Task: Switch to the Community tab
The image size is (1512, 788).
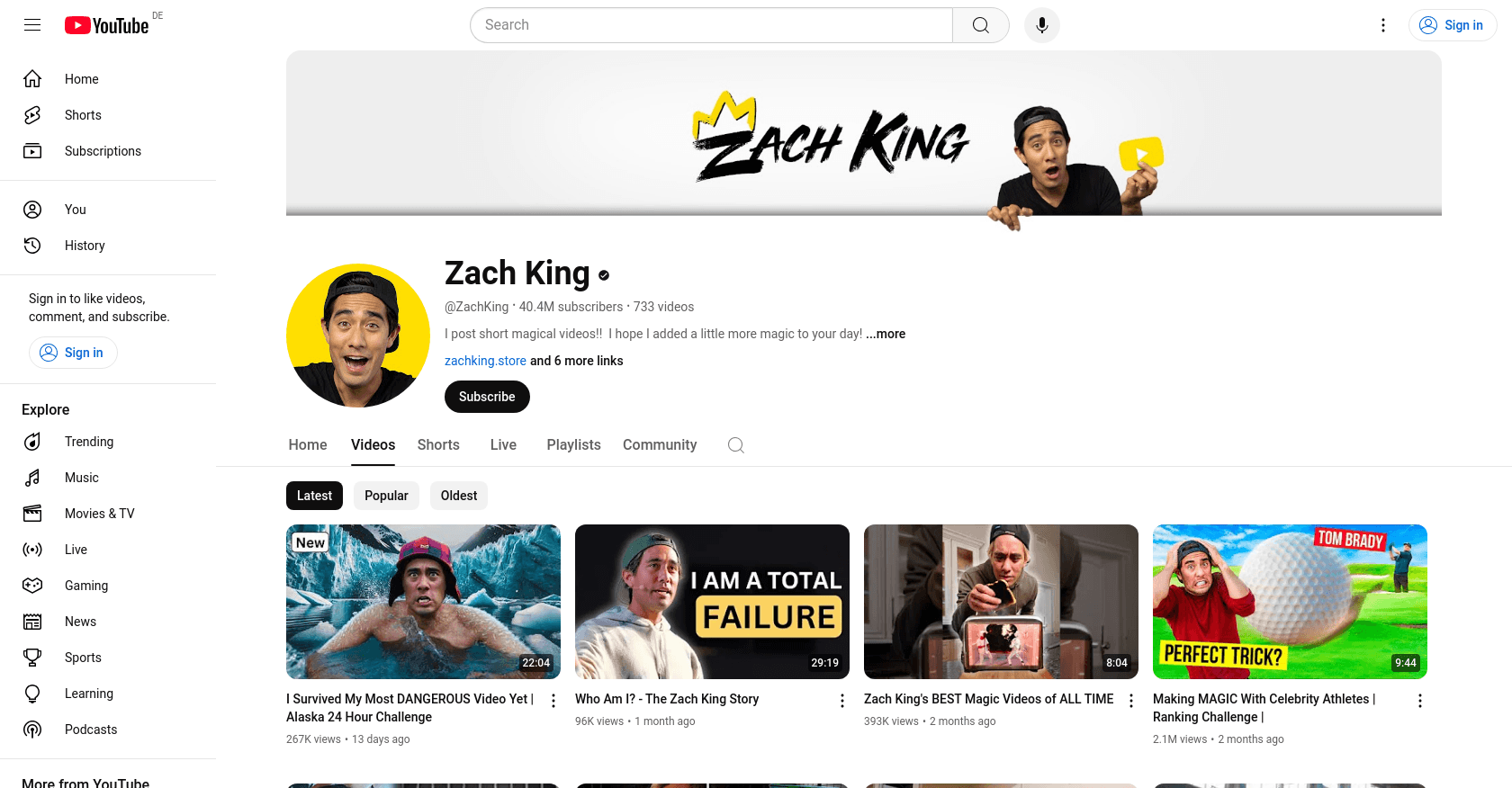Action: click(660, 445)
